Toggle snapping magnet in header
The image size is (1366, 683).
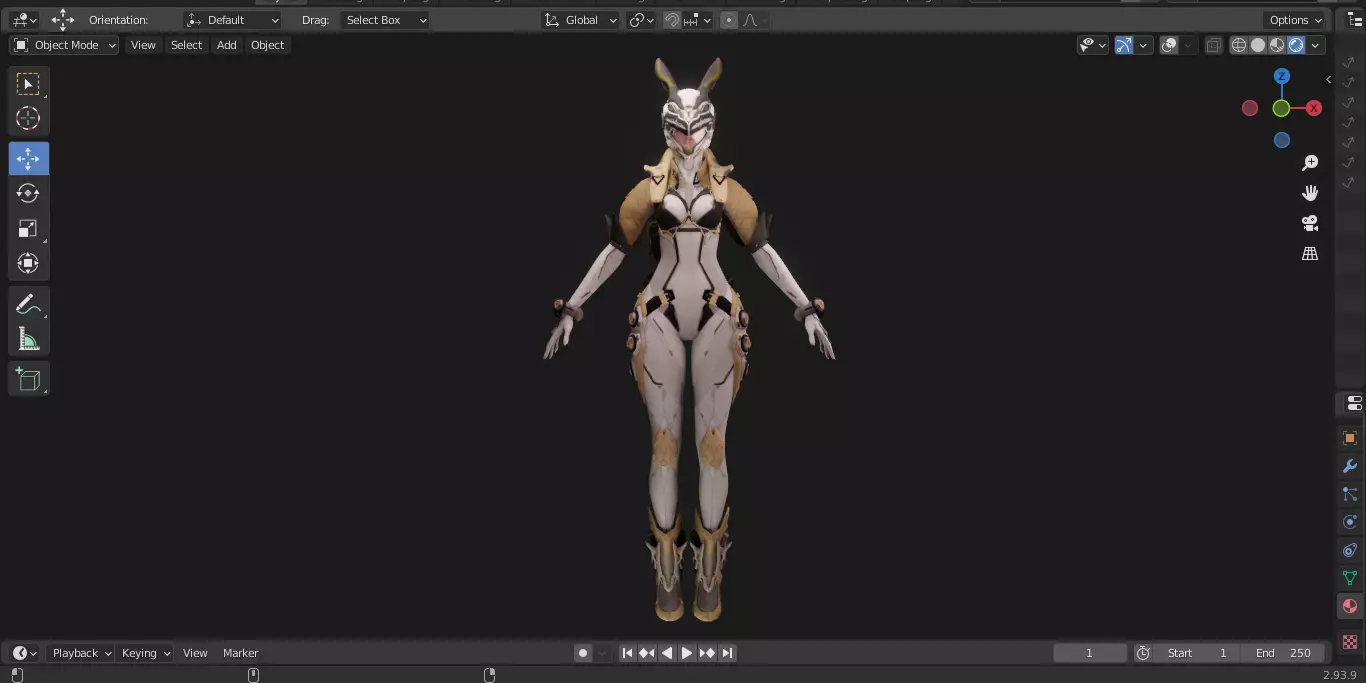pos(672,20)
